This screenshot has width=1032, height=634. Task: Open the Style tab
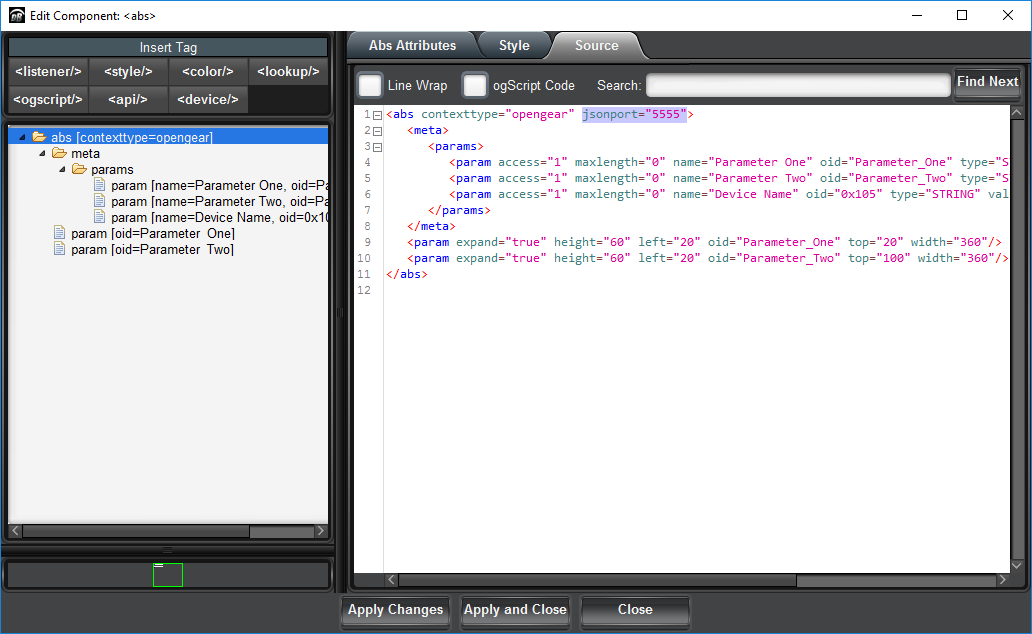514,46
